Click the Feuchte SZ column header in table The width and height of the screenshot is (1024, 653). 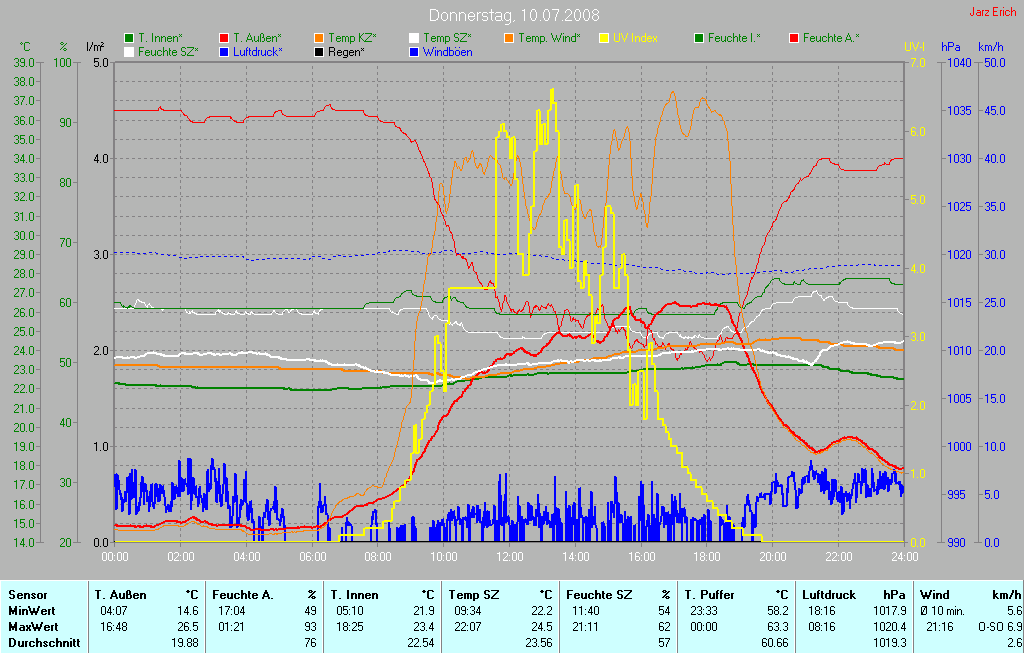click(599, 595)
